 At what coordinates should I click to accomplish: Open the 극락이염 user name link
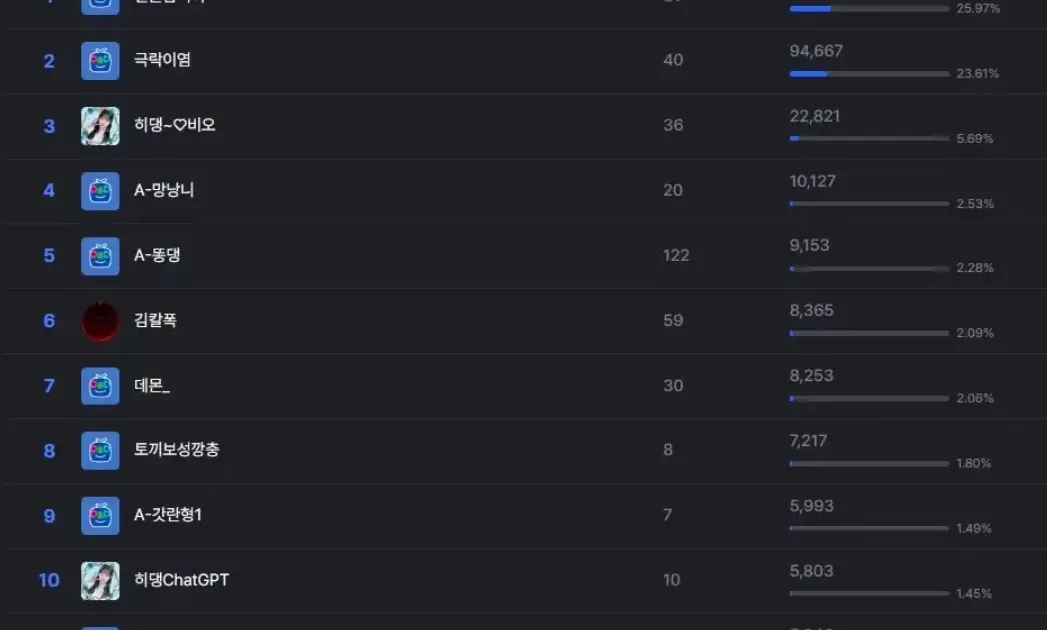tap(162, 60)
